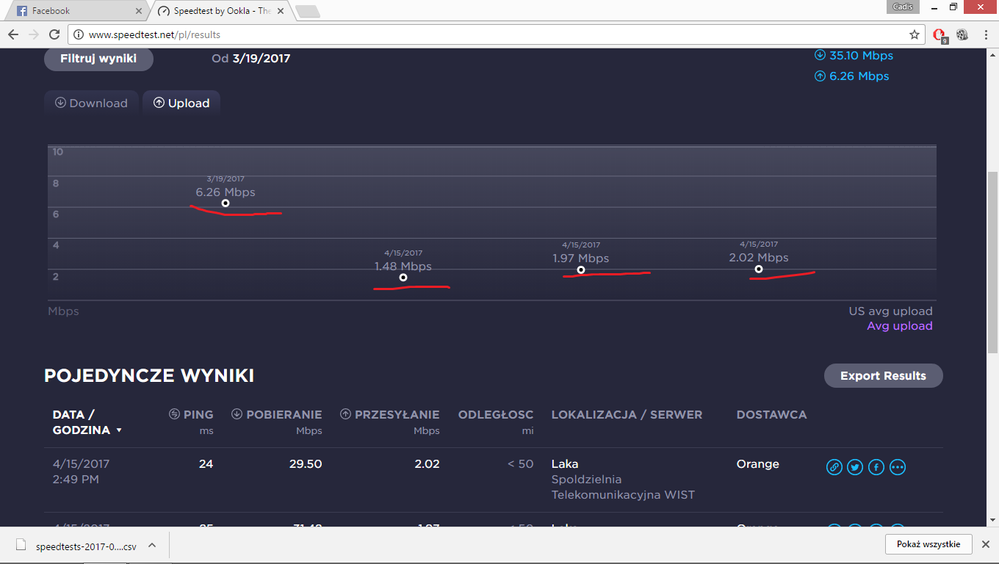
Task: Expand options for downloaded csv file
Action: (152, 546)
